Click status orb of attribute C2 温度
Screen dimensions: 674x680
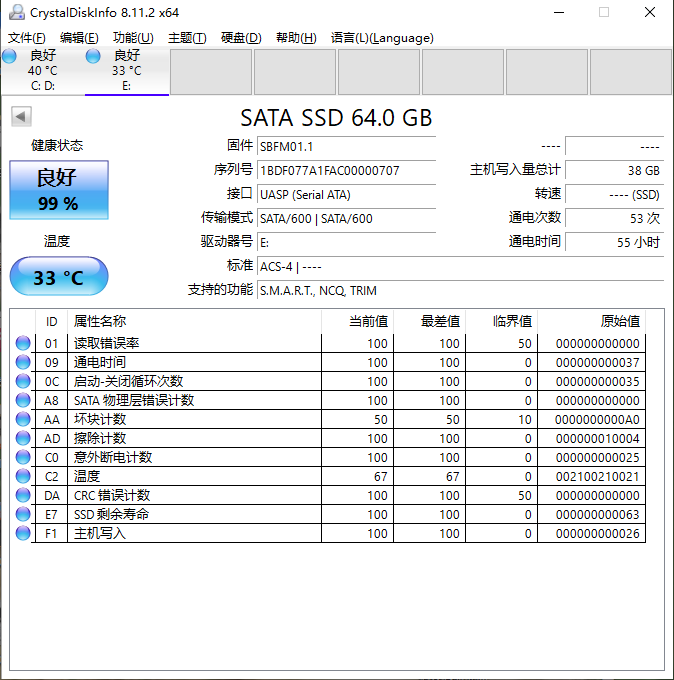[x=23, y=476]
